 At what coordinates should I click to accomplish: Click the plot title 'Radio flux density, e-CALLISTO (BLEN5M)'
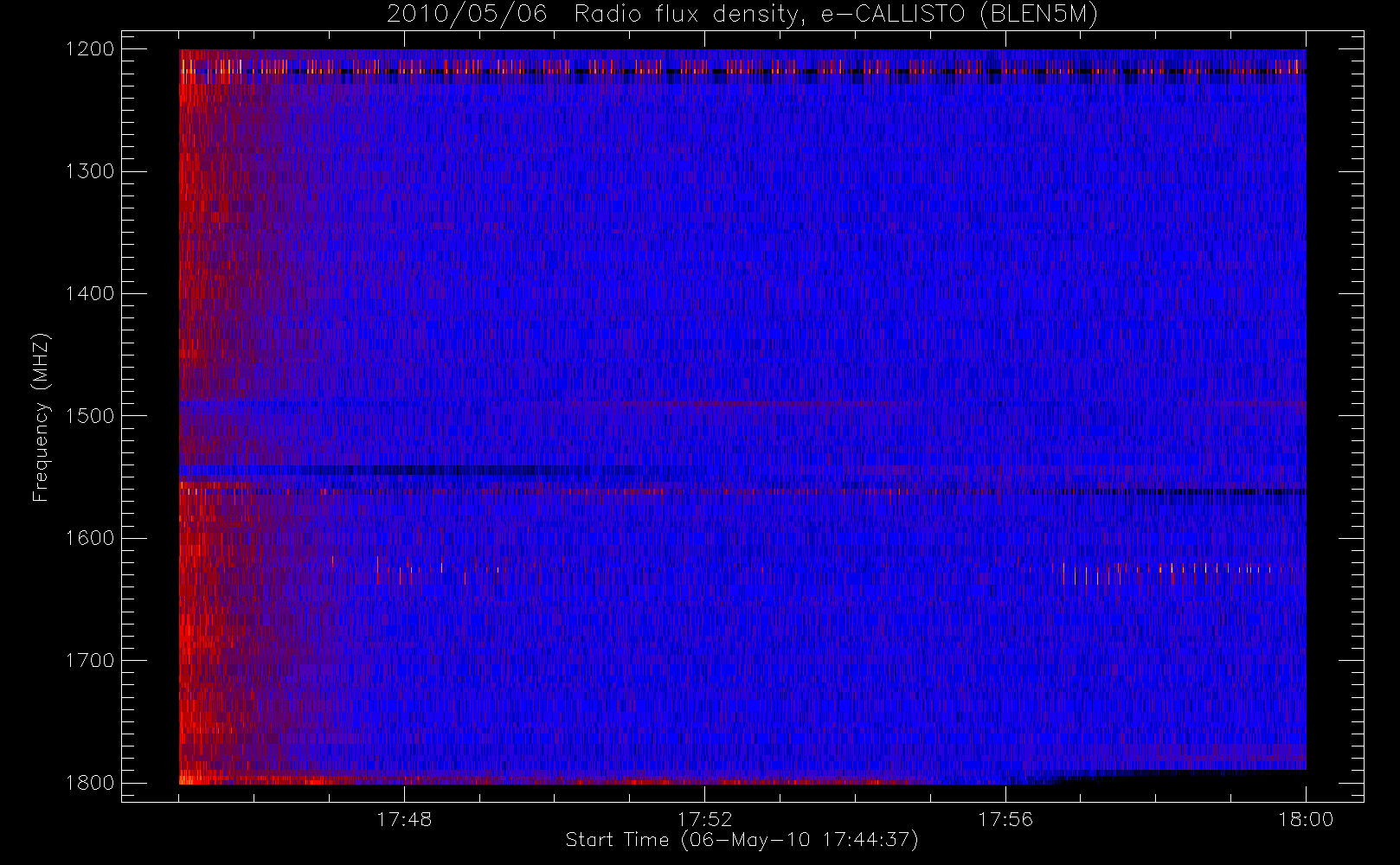pos(836,15)
